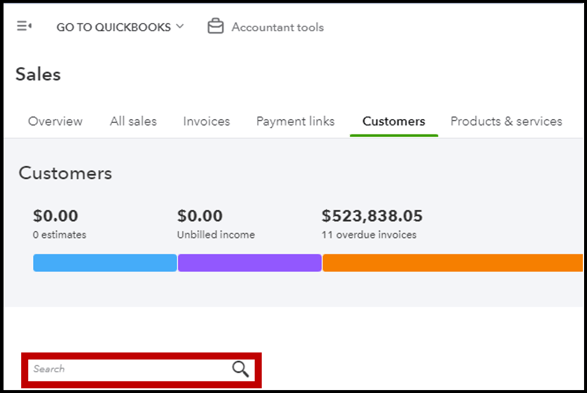Open the All sales tab
The image size is (587, 393).
pos(133,121)
